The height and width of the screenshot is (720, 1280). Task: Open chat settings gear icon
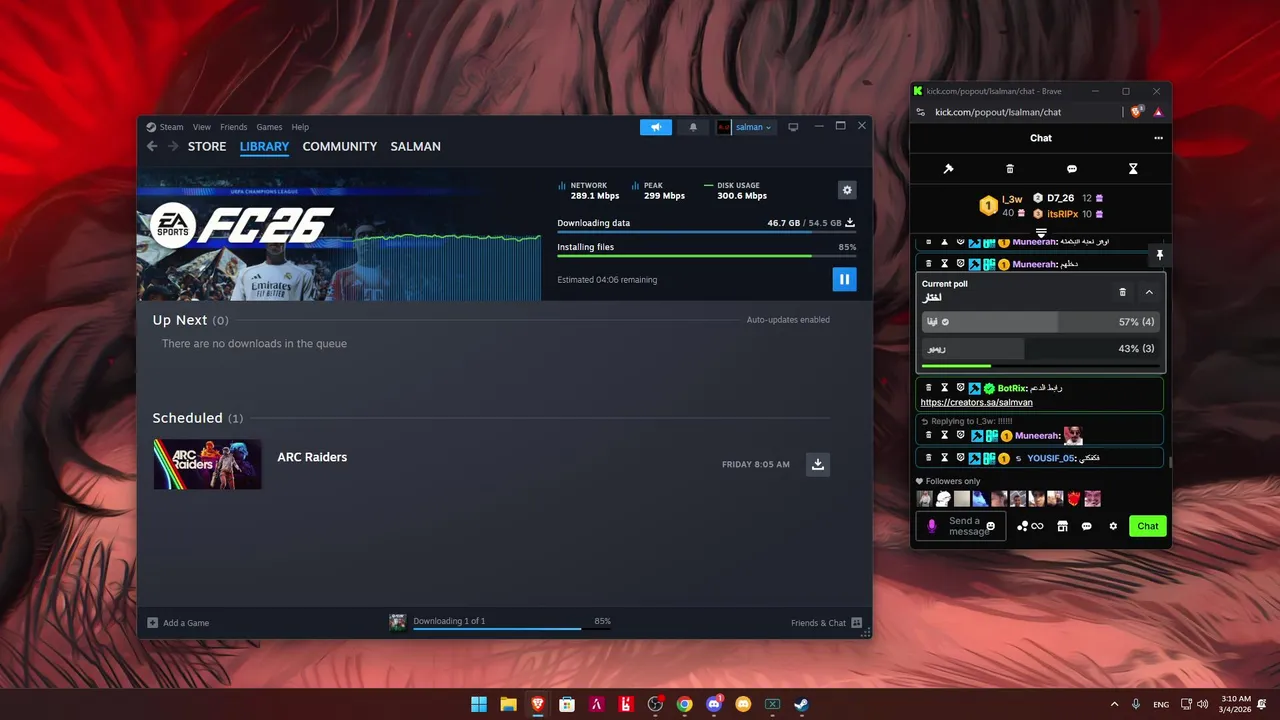coord(1113,526)
